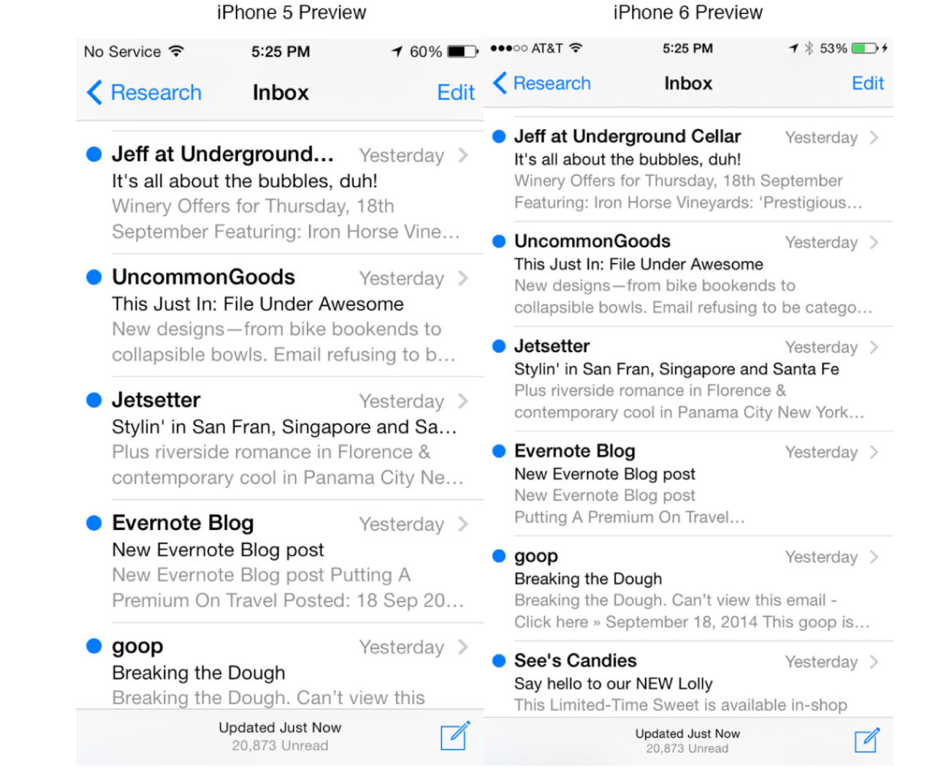
Task: Open Jeff at Underground Cellar email, iPhone 6
Action: click(x=688, y=169)
